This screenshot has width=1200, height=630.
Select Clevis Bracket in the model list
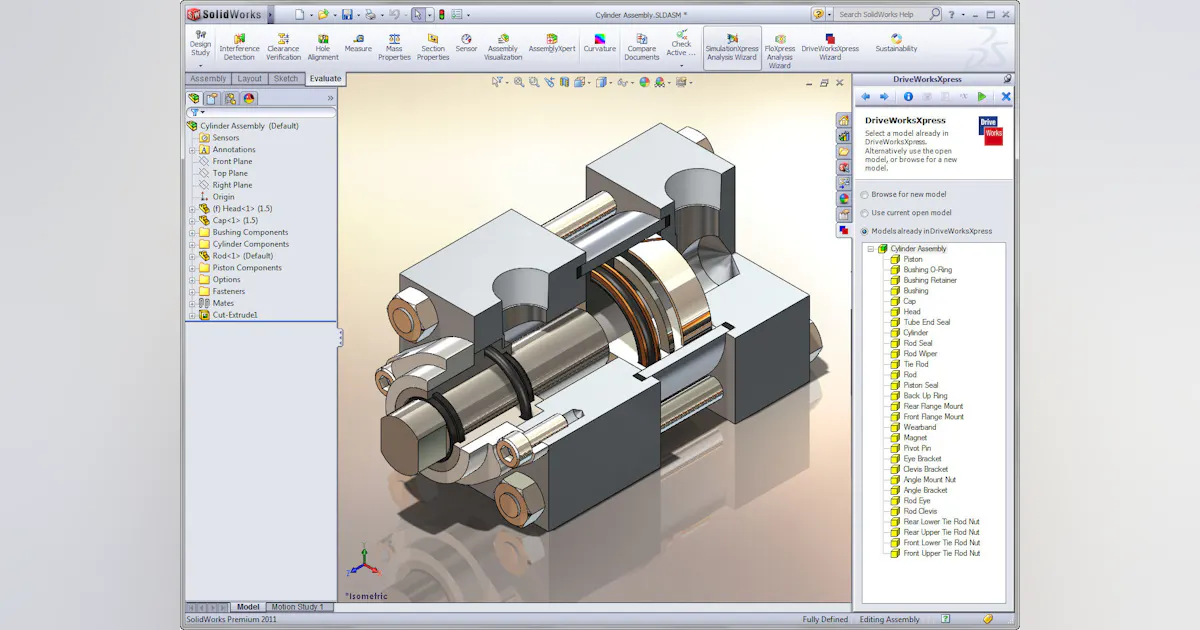point(925,469)
